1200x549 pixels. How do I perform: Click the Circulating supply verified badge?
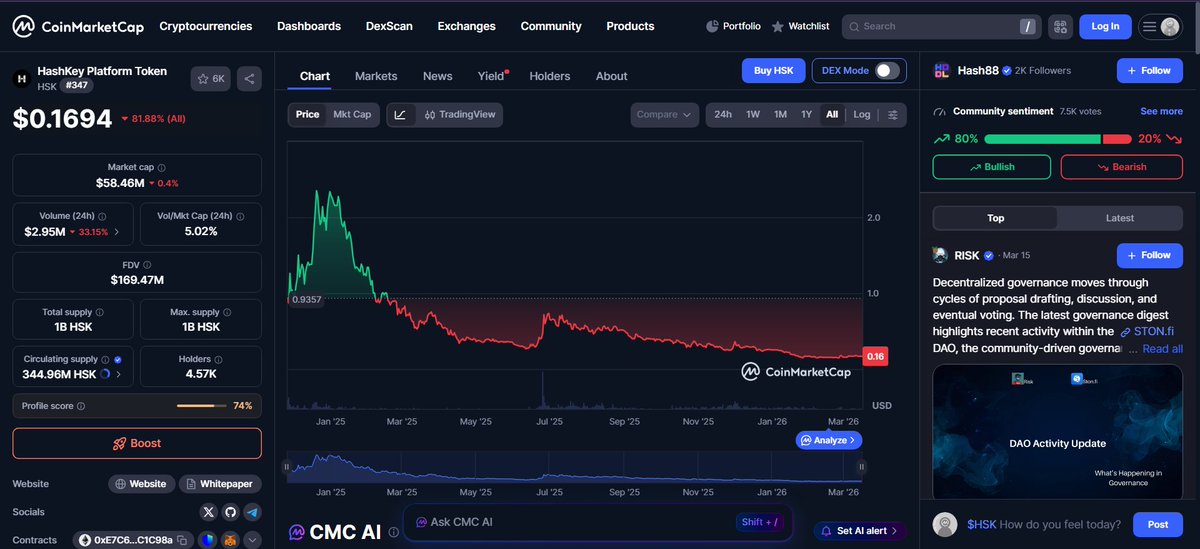pyautogui.click(x=118, y=359)
